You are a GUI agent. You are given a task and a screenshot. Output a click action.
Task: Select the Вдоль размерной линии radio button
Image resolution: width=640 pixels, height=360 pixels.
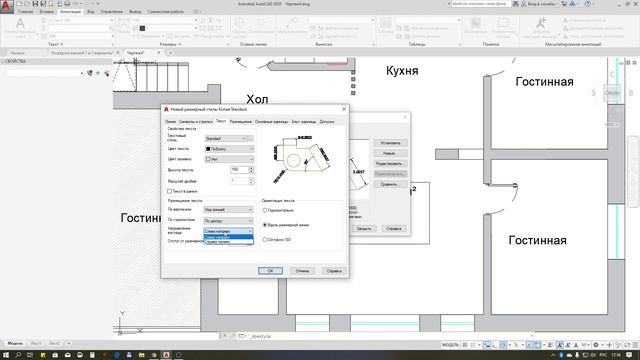(x=264, y=225)
